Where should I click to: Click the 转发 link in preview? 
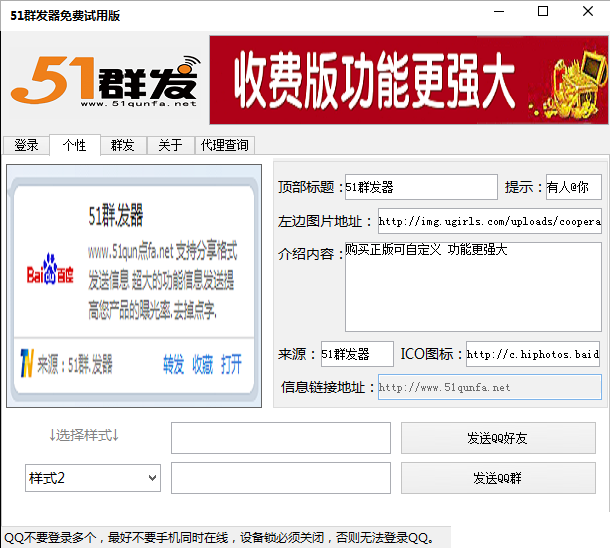(174, 364)
